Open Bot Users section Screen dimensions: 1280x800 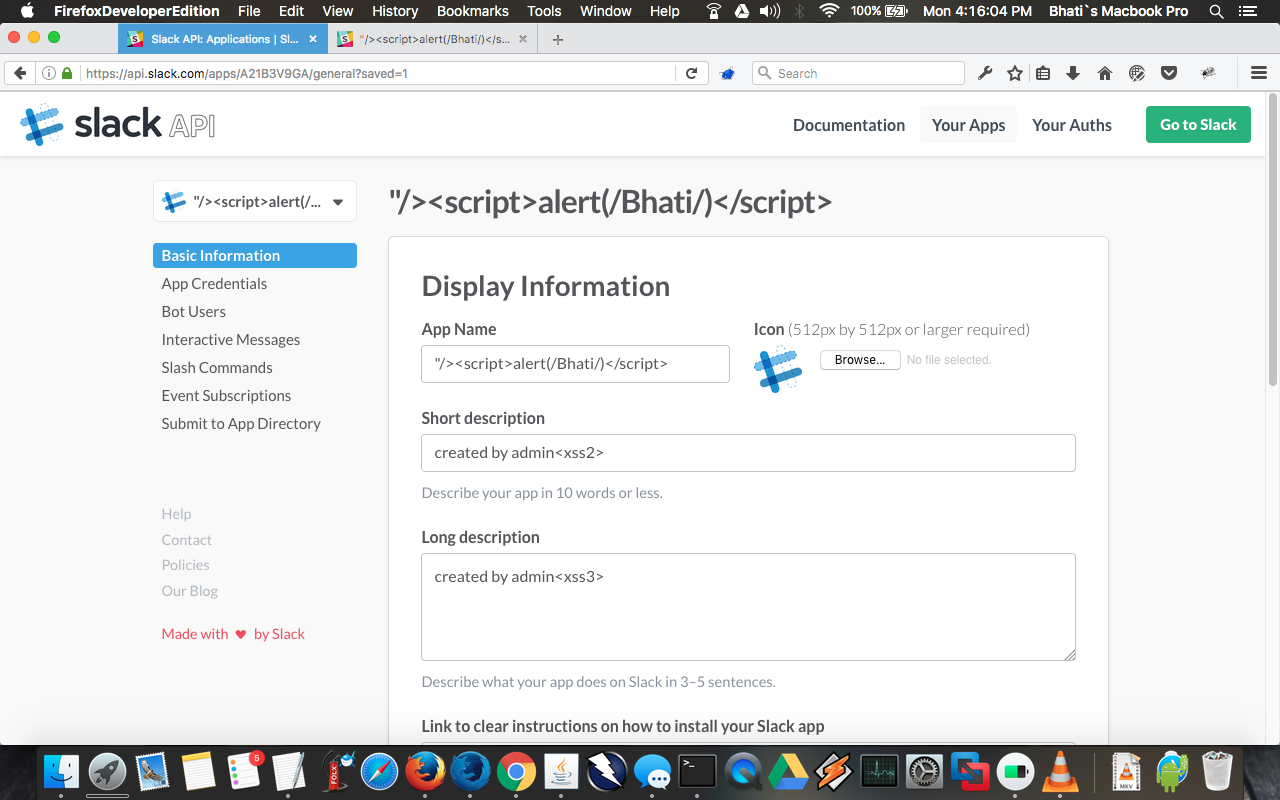[x=194, y=311]
